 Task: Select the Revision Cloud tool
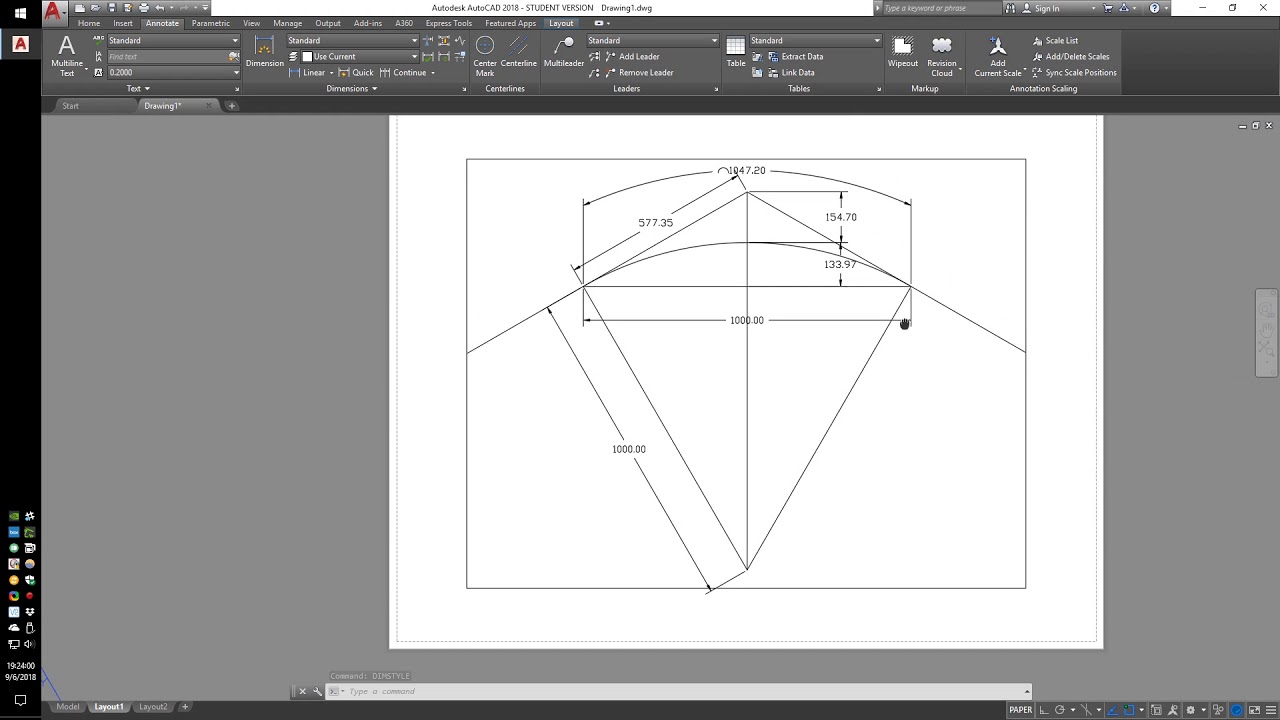click(942, 56)
